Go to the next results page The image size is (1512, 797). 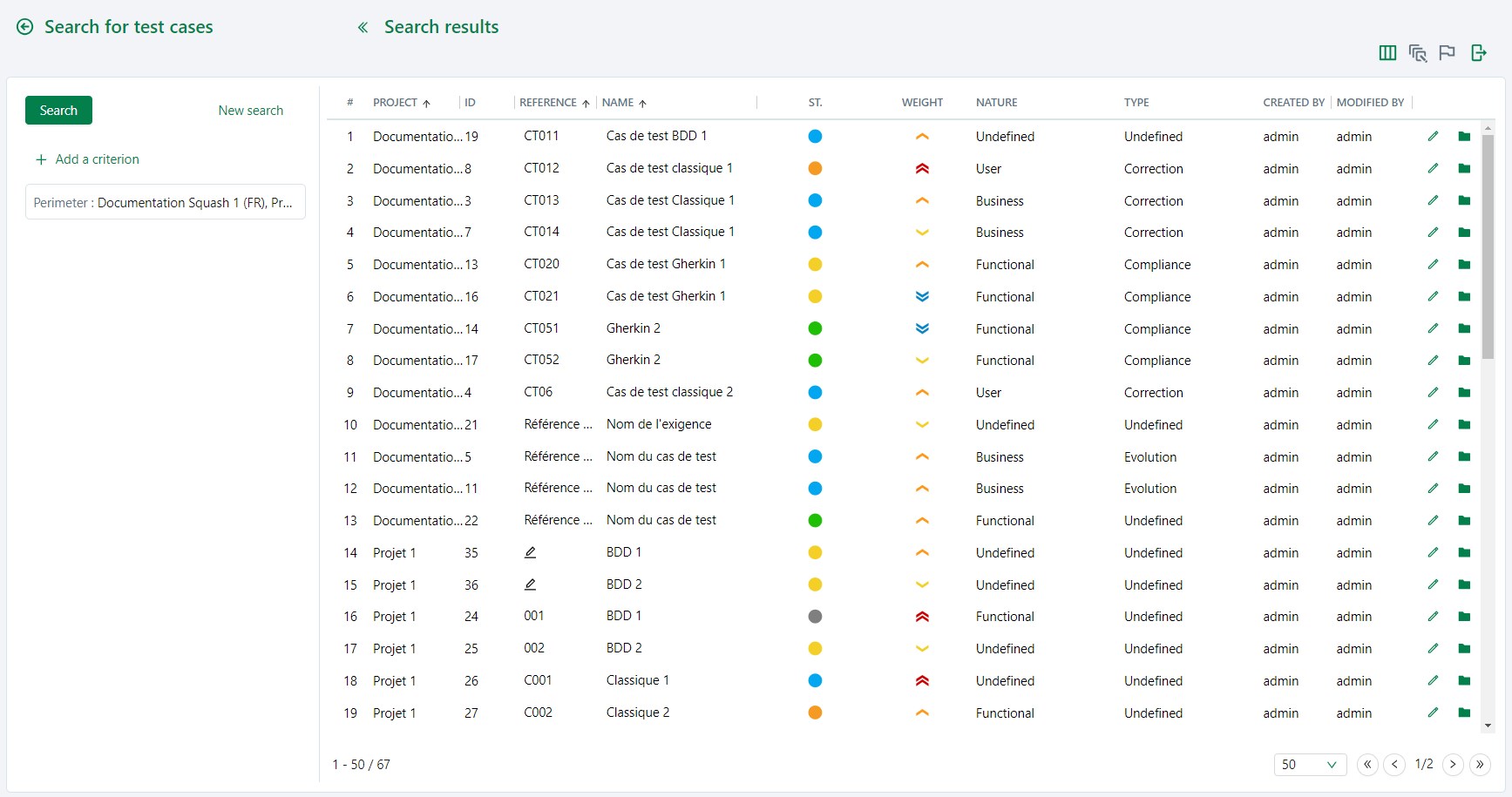(1453, 765)
